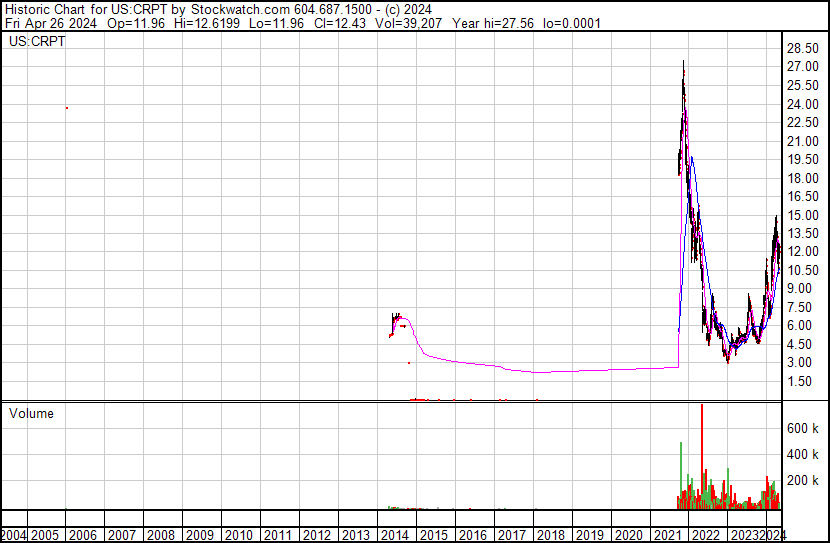830x543 pixels.
Task: Click the 400 k volume axis value
Action: [803, 454]
